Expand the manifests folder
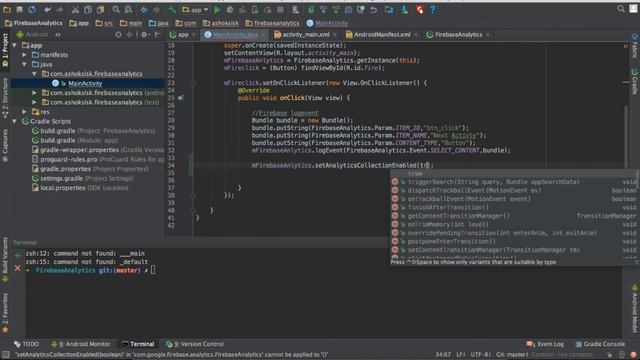The width and height of the screenshot is (640, 360). click(24, 55)
